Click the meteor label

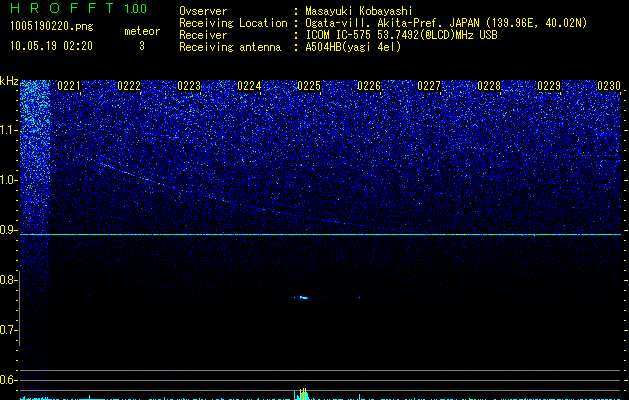pyautogui.click(x=142, y=31)
